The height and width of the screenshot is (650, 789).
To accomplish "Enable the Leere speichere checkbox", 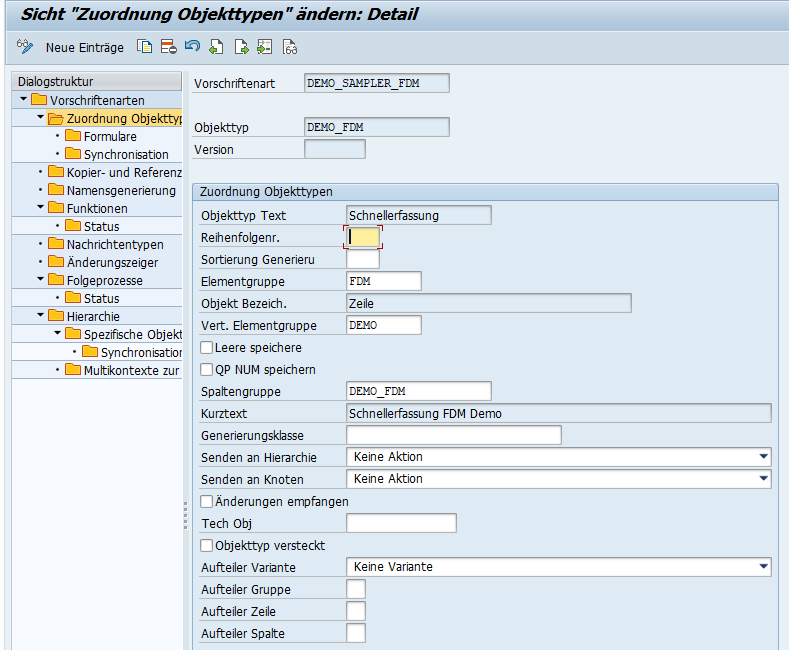I will point(207,348).
